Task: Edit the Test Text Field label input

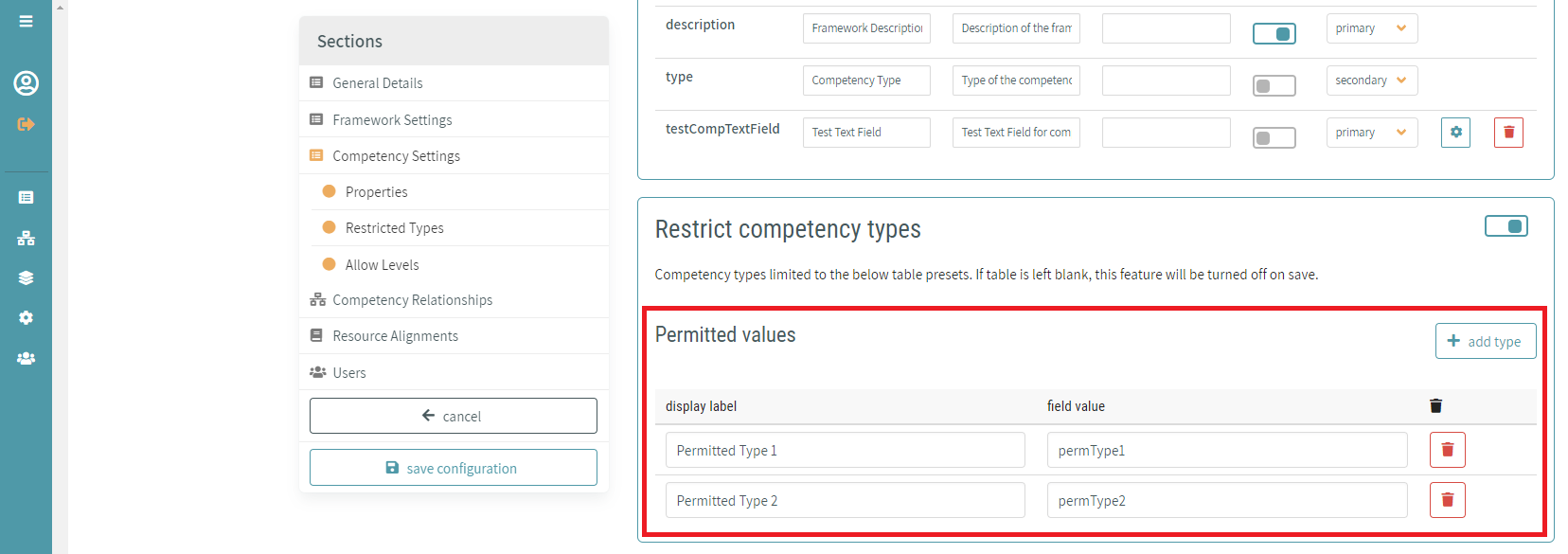Action: [x=866, y=133]
